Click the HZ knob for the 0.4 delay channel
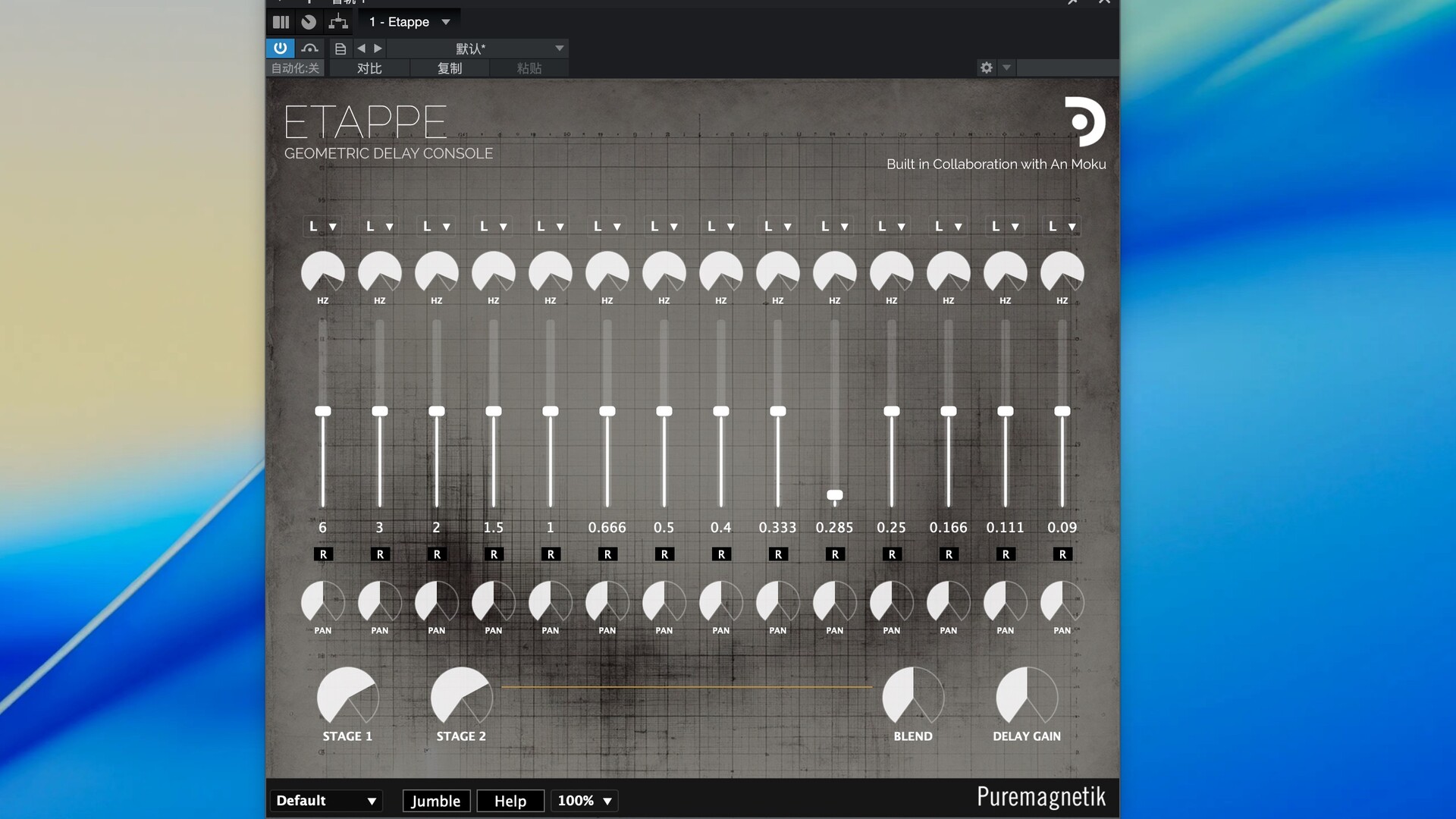The width and height of the screenshot is (1456, 819). pos(721,273)
